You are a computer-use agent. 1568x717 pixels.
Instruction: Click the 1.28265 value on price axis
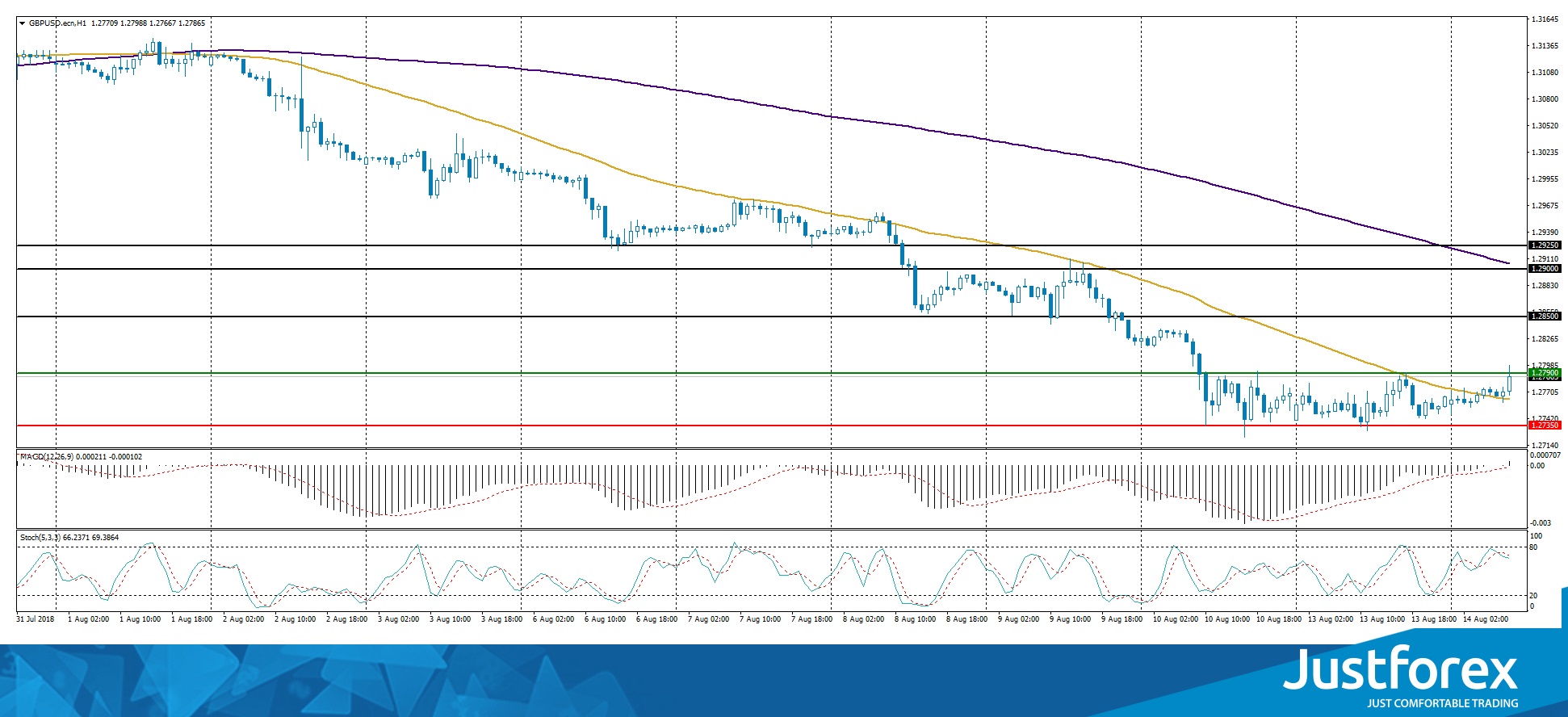click(x=1545, y=339)
